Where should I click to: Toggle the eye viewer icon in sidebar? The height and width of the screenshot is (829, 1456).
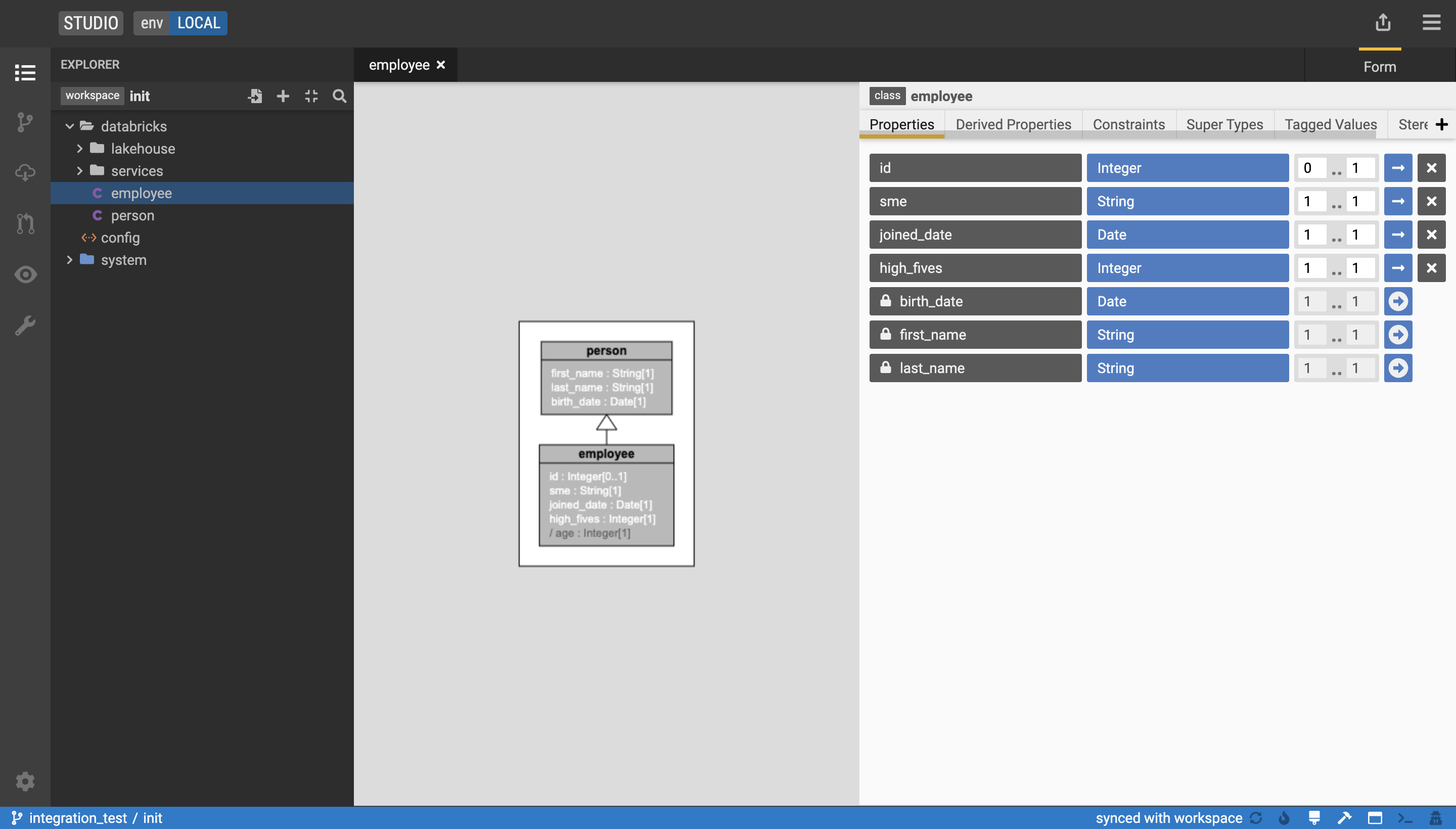coord(24,274)
